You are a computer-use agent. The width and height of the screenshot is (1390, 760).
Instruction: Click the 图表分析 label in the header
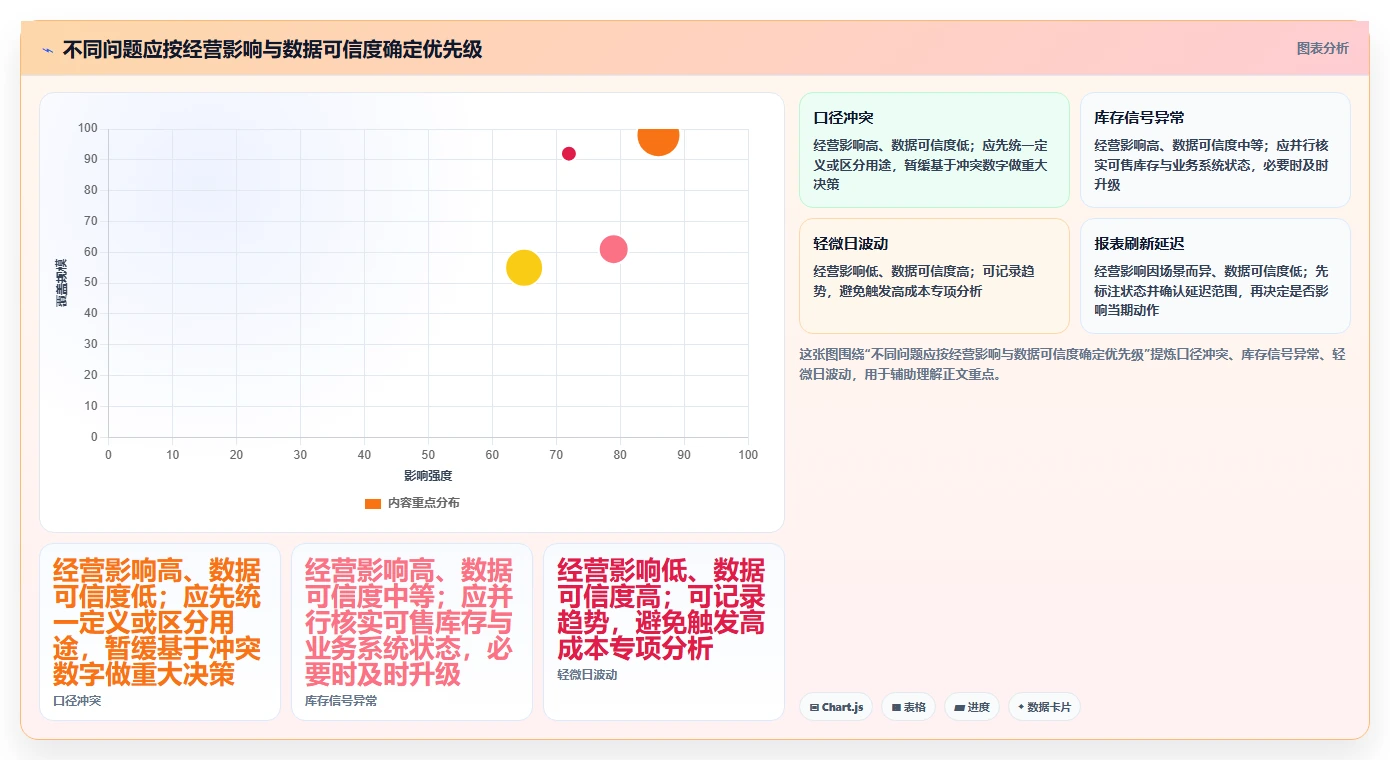pos(1322,48)
